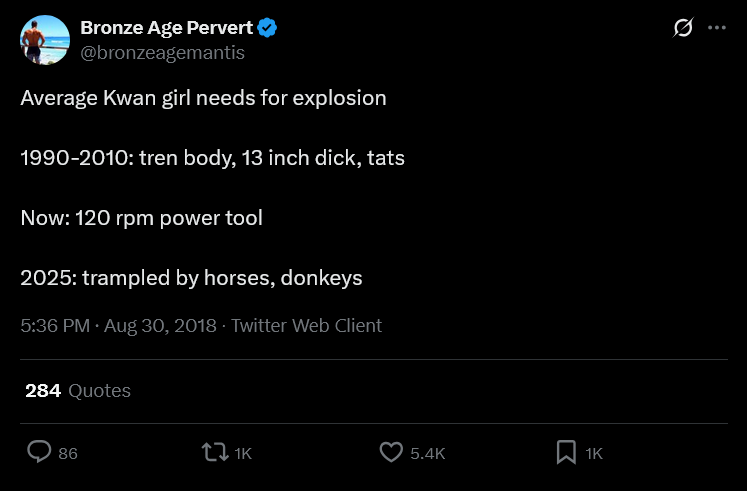
Task: View the 284 Quotes list
Action: coord(78,390)
